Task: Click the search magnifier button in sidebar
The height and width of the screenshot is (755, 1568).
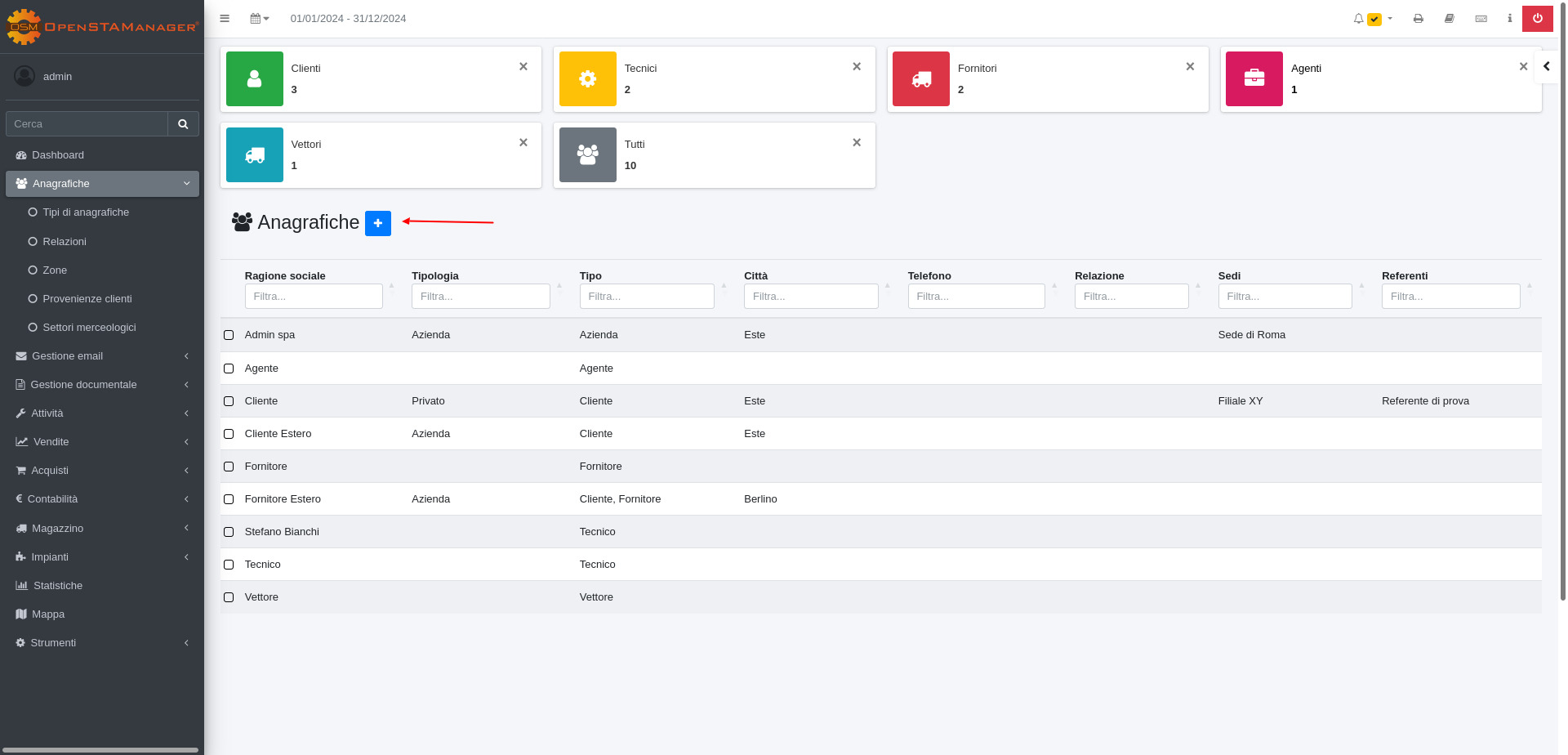Action: click(x=183, y=124)
